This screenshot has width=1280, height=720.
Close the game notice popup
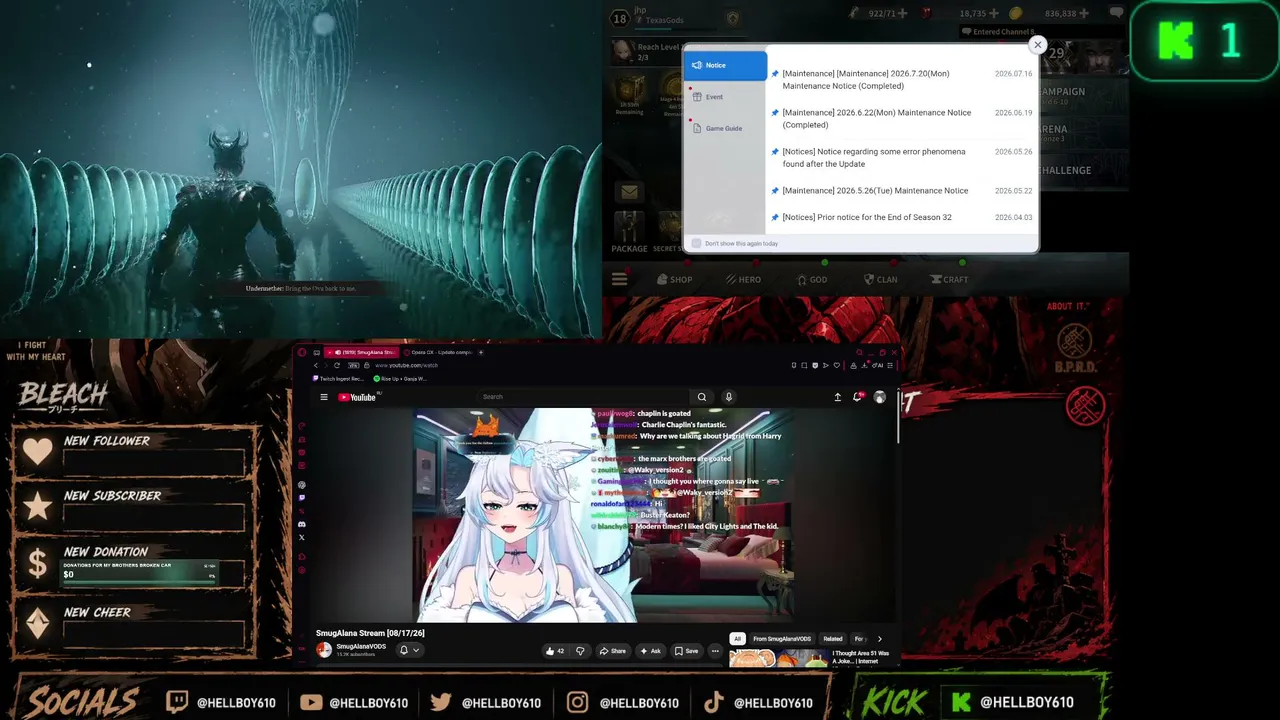[x=1037, y=45]
